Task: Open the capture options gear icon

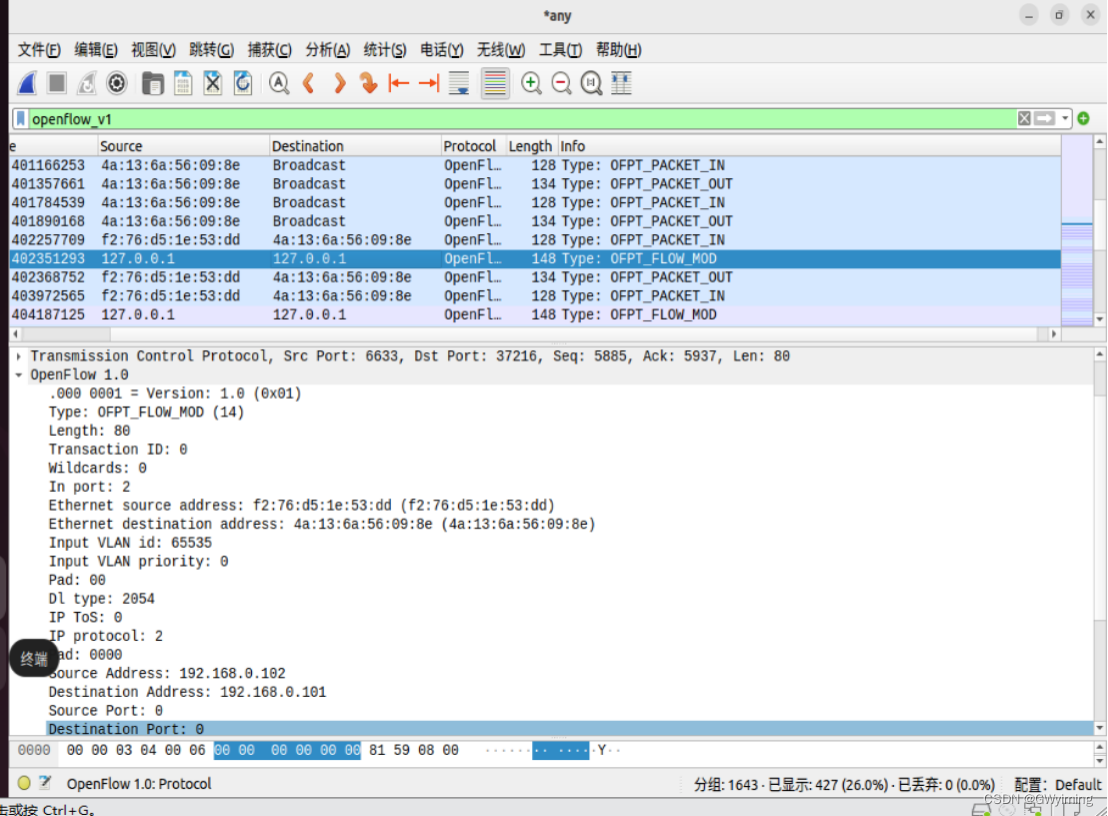Action: point(116,83)
